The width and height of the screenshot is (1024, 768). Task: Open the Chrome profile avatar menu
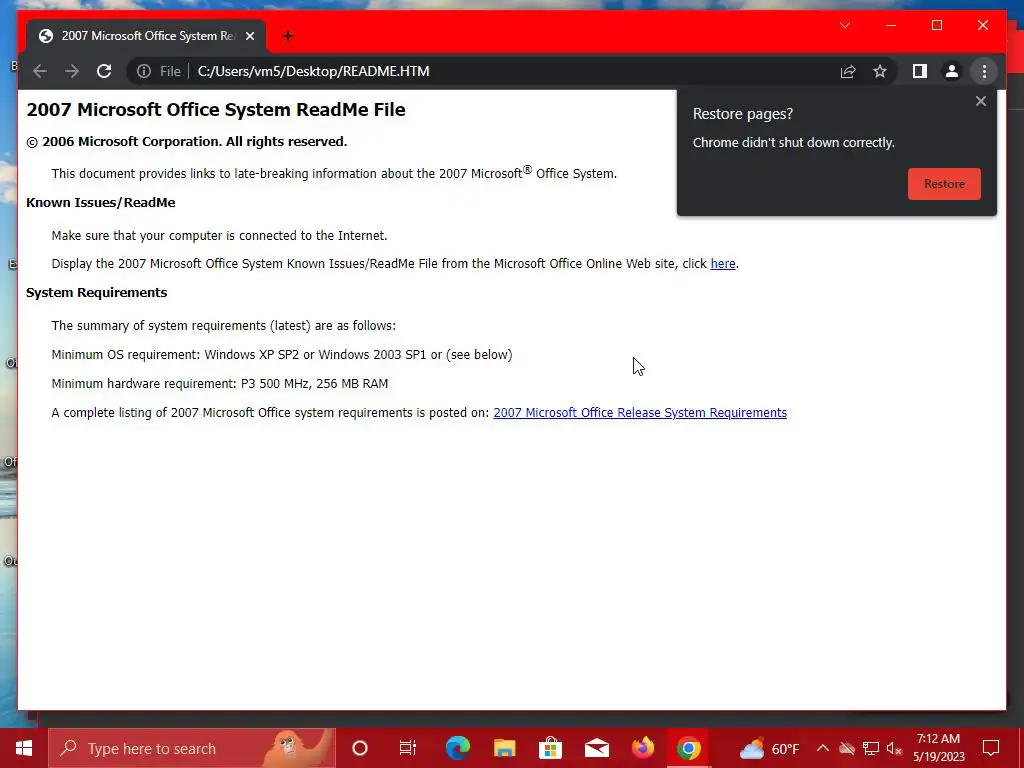[952, 71]
